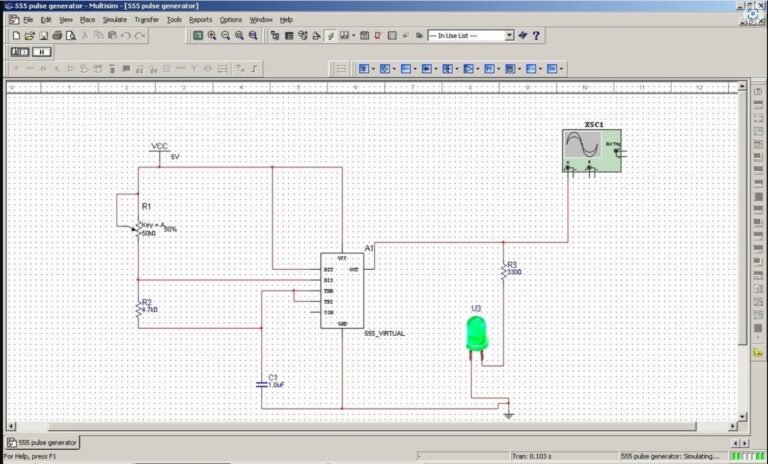Select capacitor C1 1.0uF
This screenshot has width=768, height=464.
tap(262, 384)
